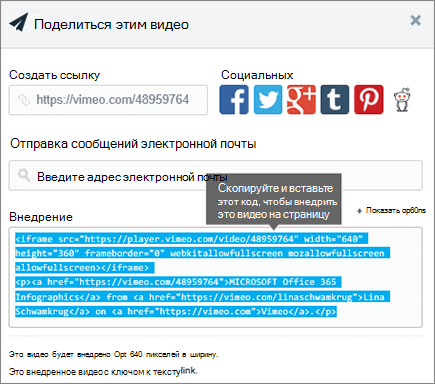
Task: Click the 'Внедрение' label
Action: [41, 217]
